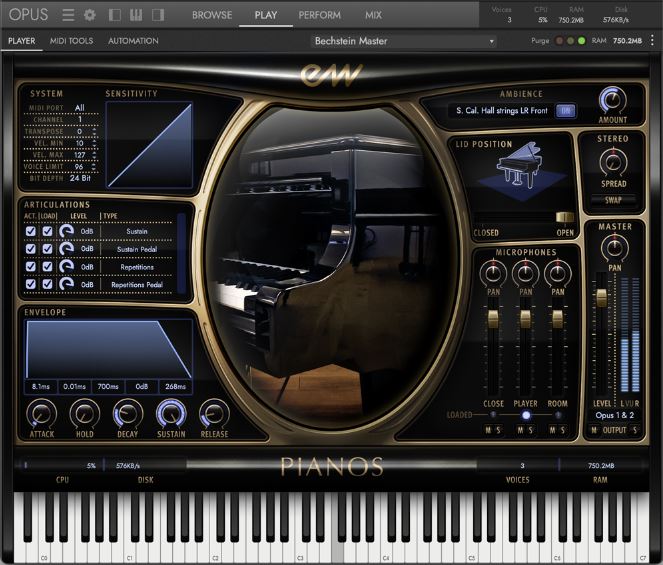Click the articulations list scrollbar

click(x=181, y=253)
